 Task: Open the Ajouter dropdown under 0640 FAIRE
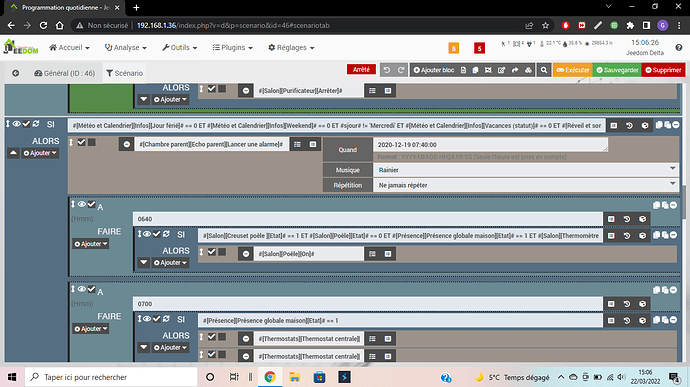click(91, 243)
